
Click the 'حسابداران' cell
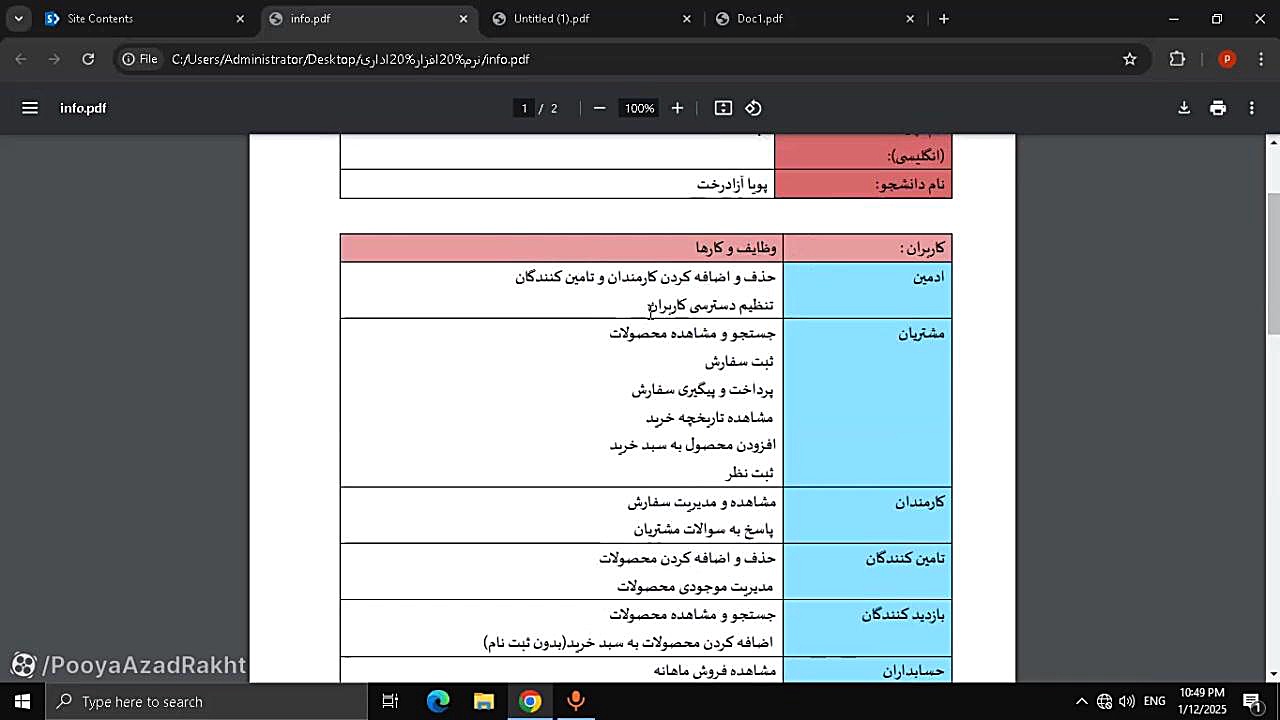[x=867, y=670]
